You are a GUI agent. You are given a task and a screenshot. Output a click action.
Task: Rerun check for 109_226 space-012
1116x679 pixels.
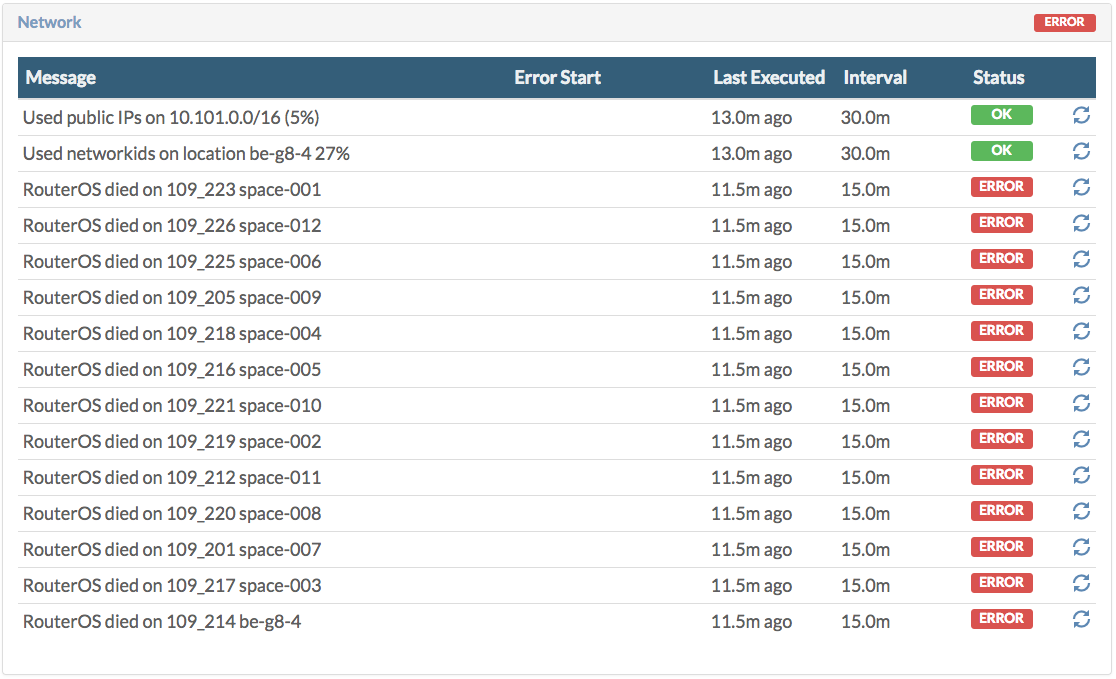pyautogui.click(x=1081, y=224)
